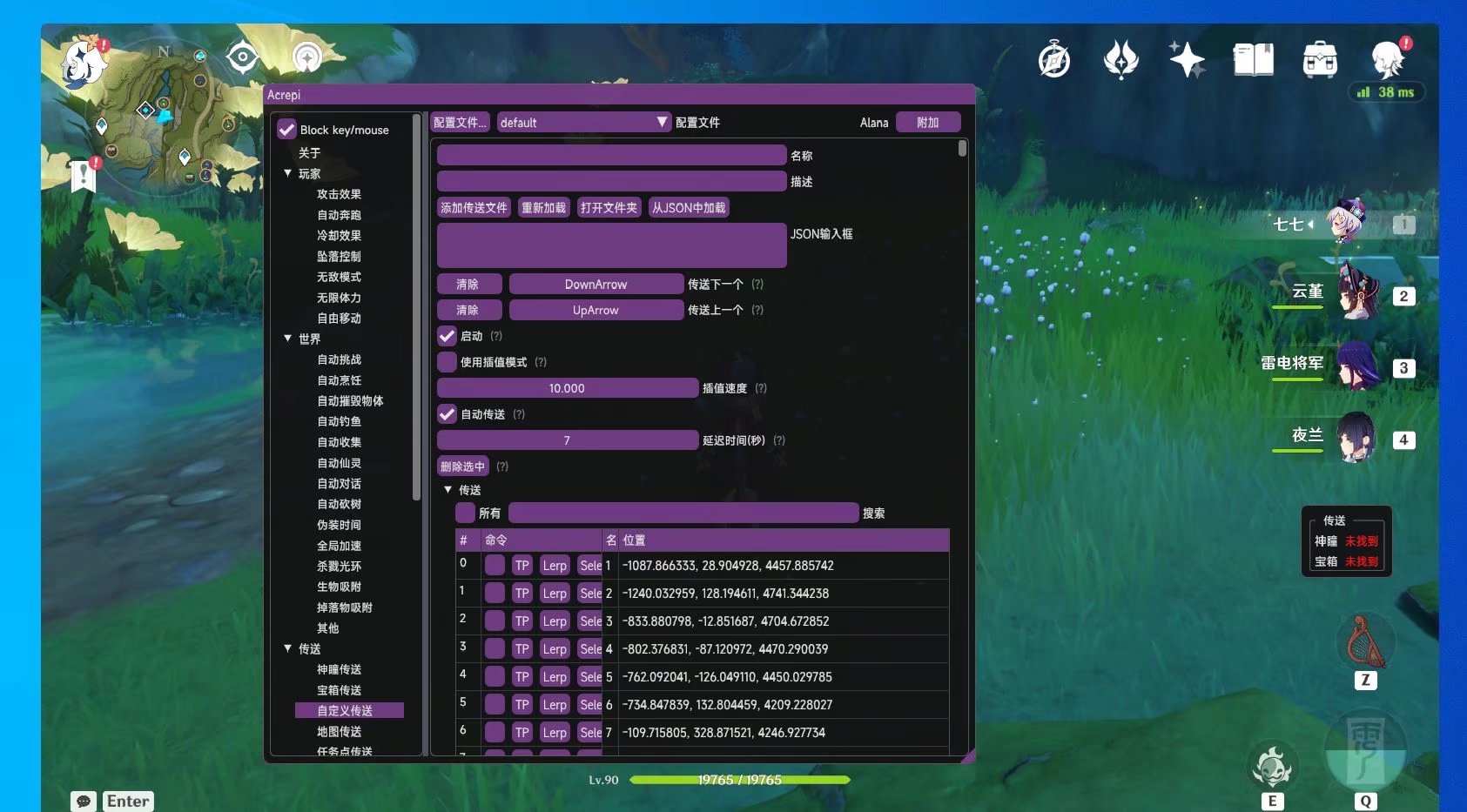The image size is (1467, 812).
Task: Collapse the 传送 list header above the search box
Action: (x=448, y=490)
